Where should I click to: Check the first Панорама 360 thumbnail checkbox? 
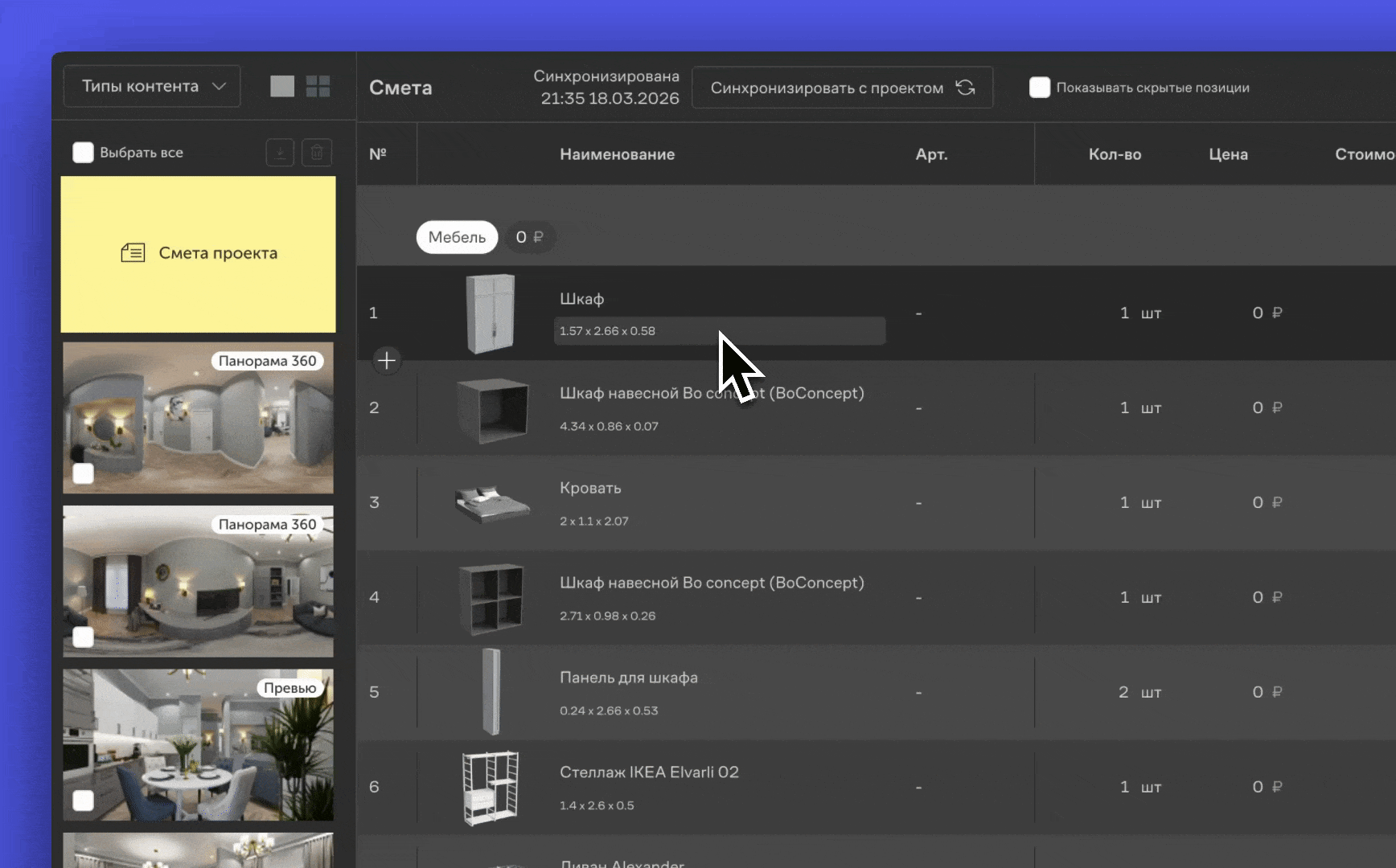[x=84, y=474]
